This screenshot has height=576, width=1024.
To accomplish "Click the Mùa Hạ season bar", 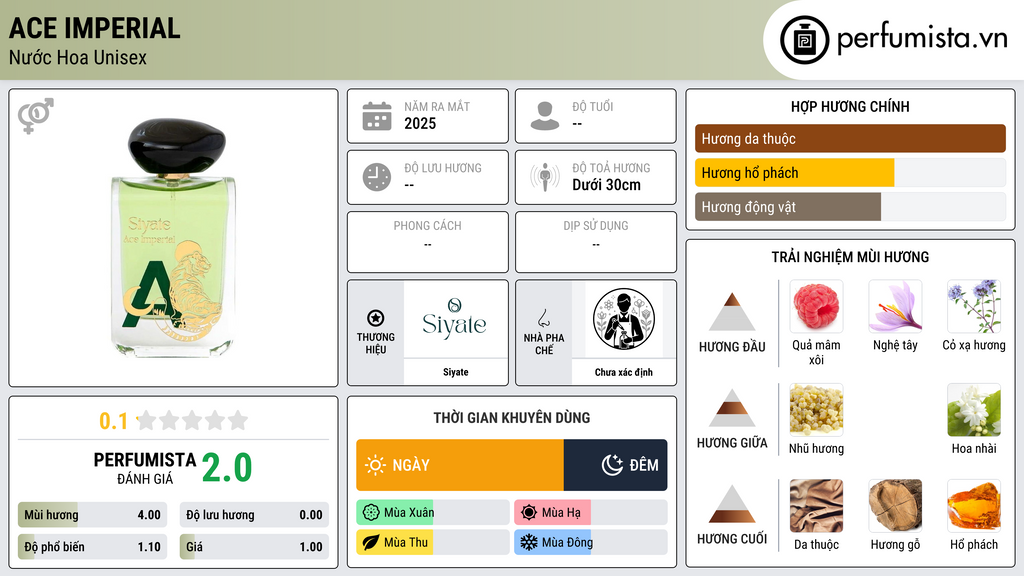I will 591,513.
